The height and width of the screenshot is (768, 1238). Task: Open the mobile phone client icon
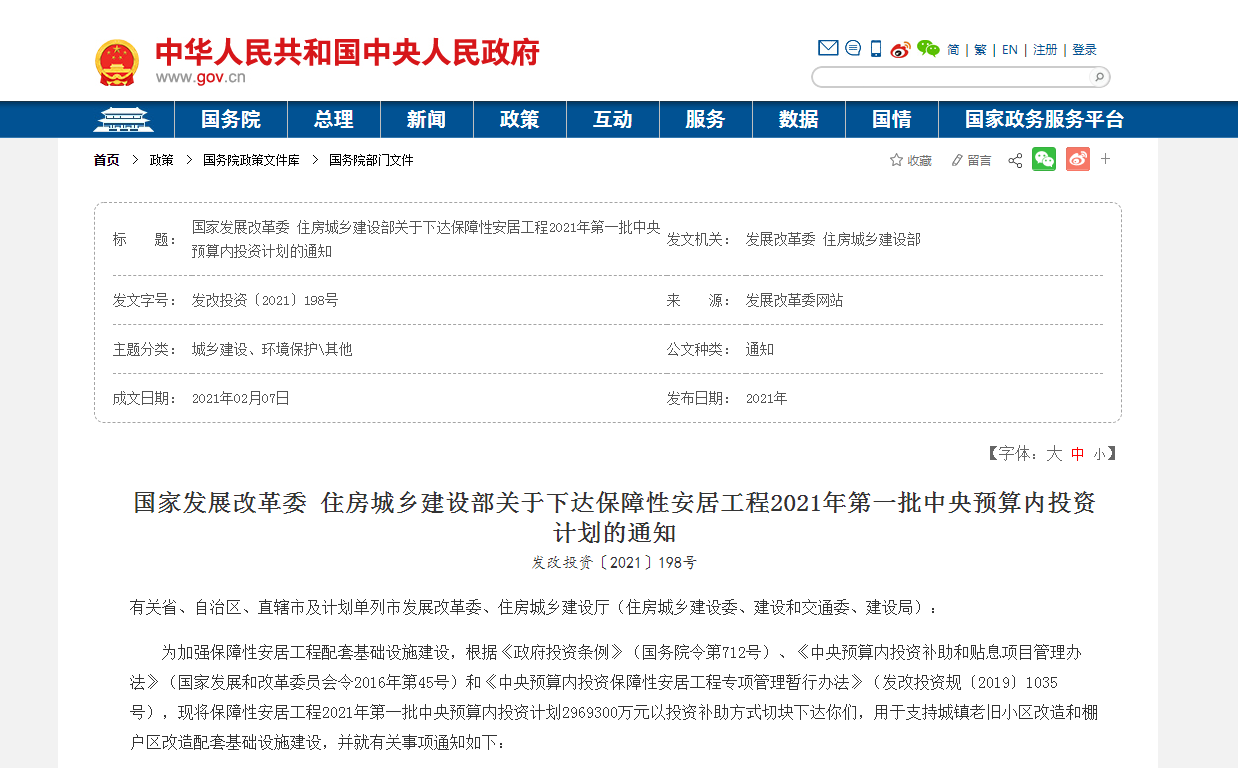876,48
